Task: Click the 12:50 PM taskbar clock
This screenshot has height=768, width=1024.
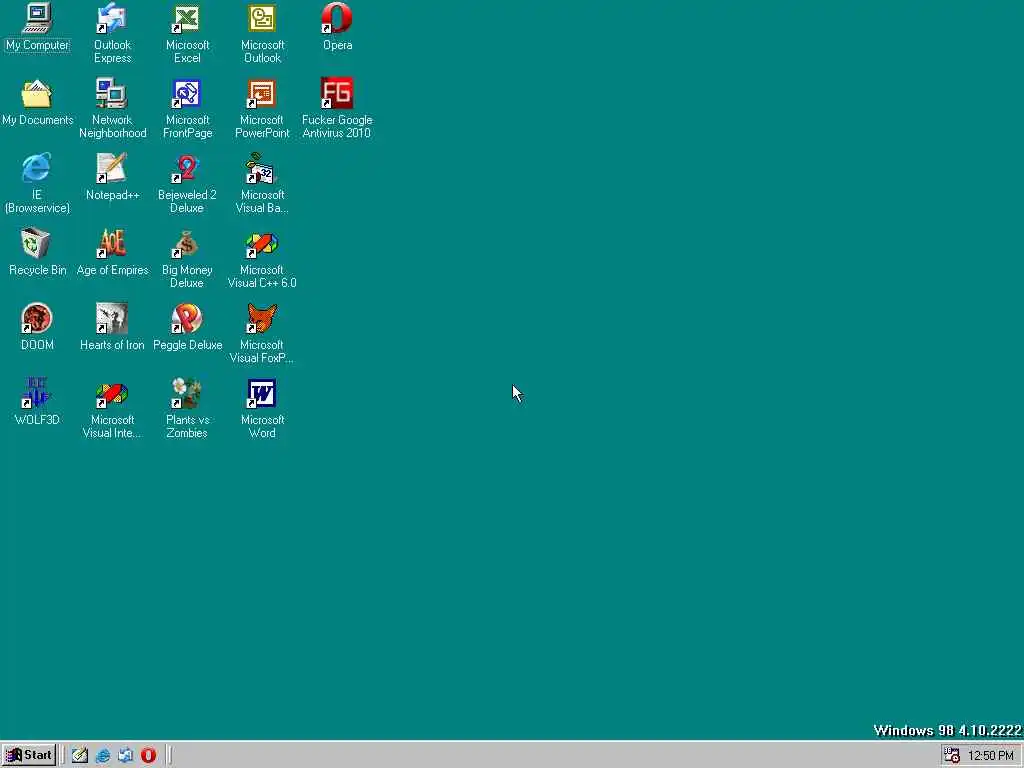Action: point(991,756)
